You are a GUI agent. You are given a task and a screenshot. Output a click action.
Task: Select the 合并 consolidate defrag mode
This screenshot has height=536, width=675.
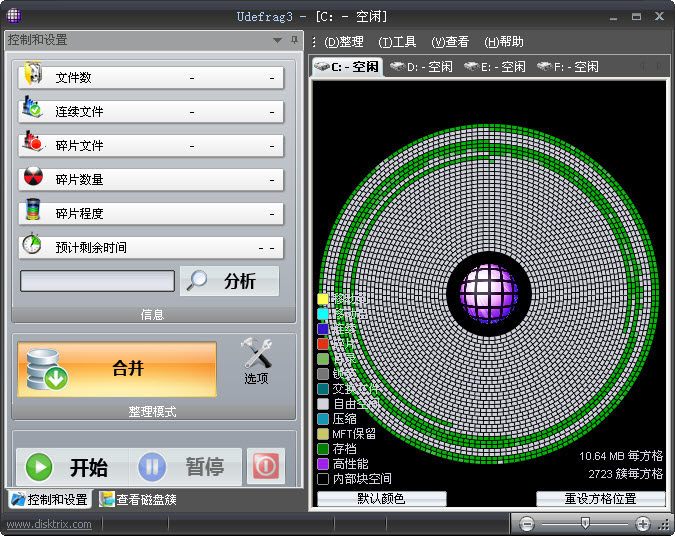click(117, 368)
